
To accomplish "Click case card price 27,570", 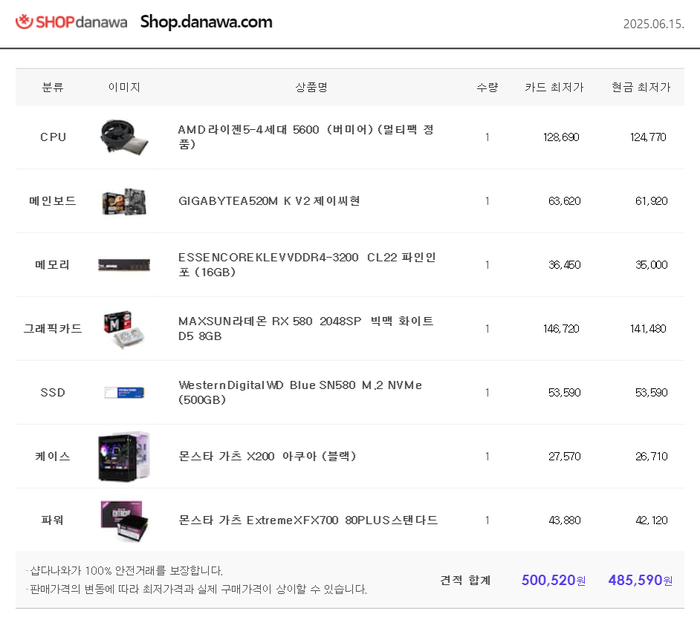I will 564,456.
